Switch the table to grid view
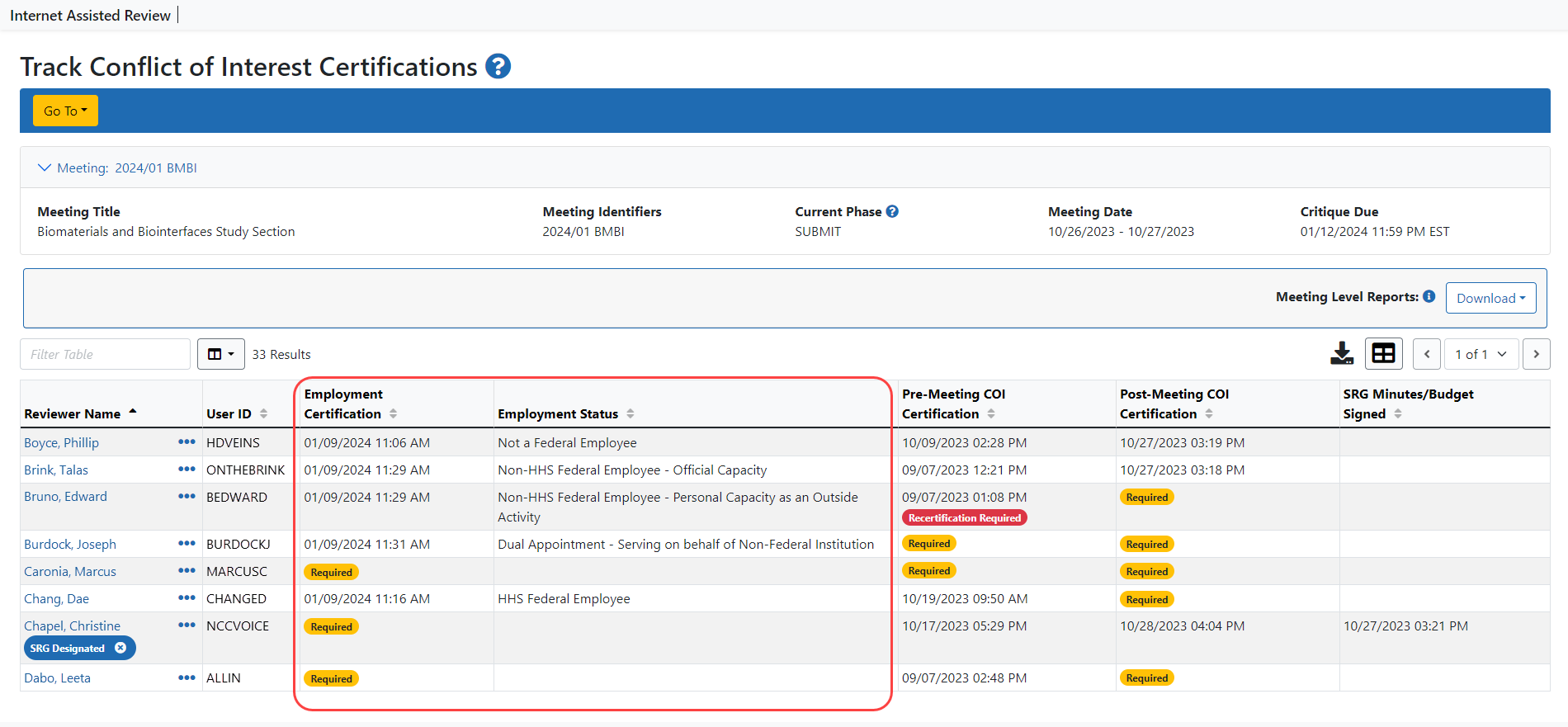The image size is (1568, 727). pos(1384,353)
